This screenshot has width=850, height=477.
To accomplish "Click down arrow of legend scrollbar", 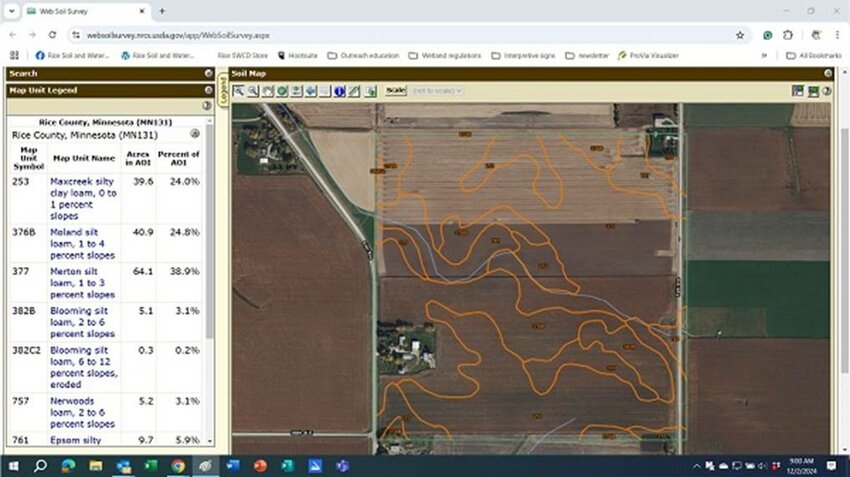I will coord(210,441).
